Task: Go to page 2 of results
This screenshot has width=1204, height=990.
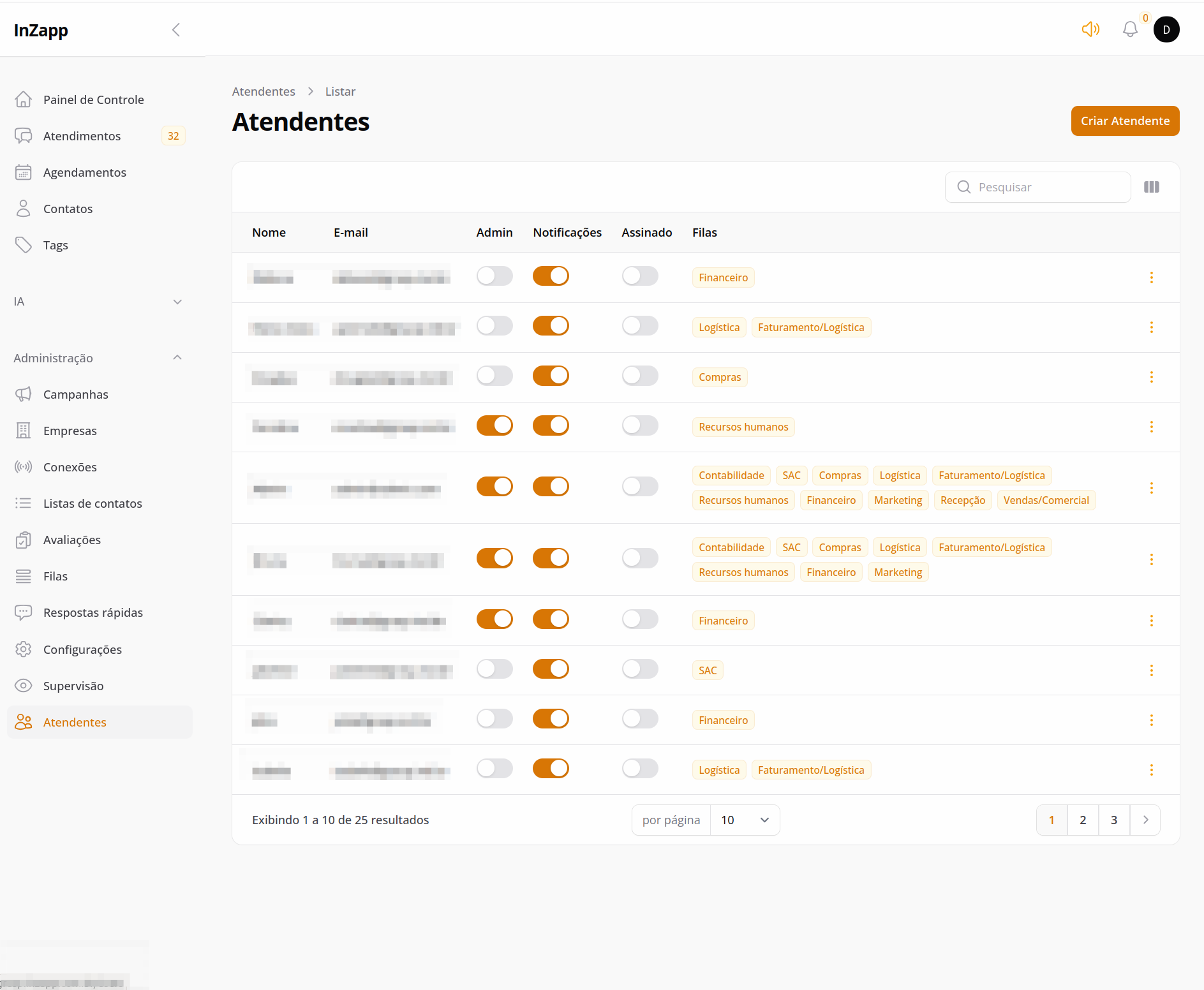Action: click(1082, 820)
